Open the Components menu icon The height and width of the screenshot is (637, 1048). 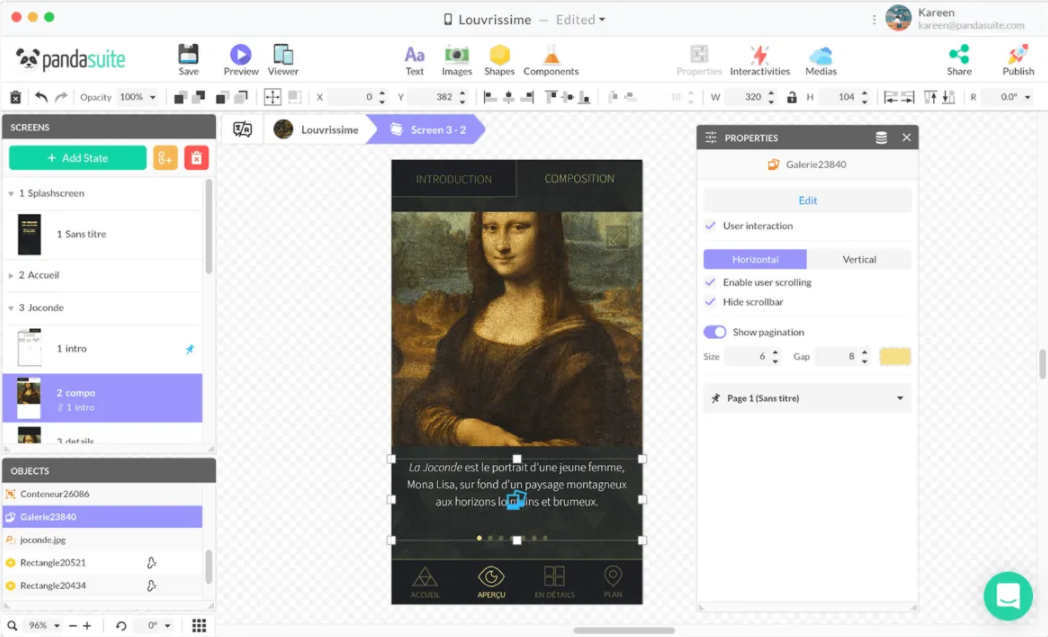click(550, 55)
